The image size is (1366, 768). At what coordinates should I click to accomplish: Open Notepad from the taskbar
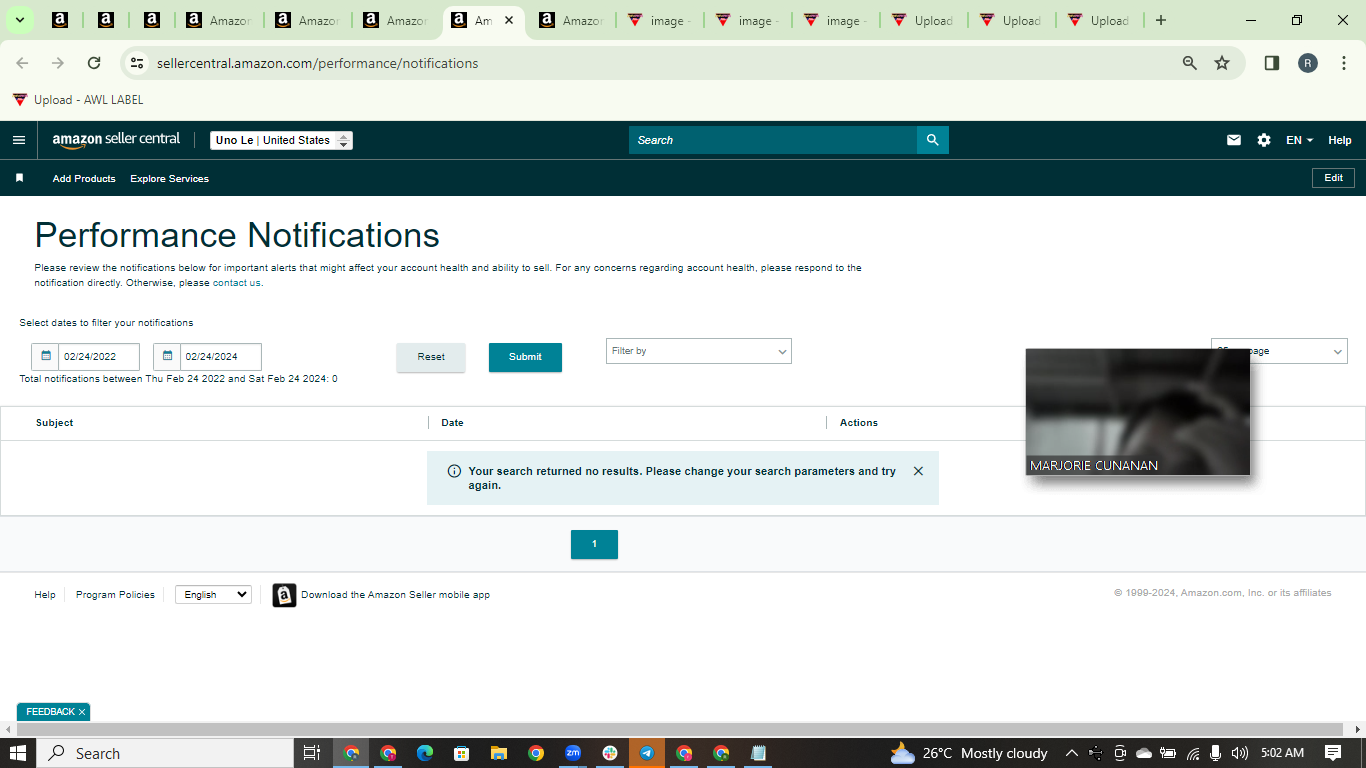click(x=758, y=753)
